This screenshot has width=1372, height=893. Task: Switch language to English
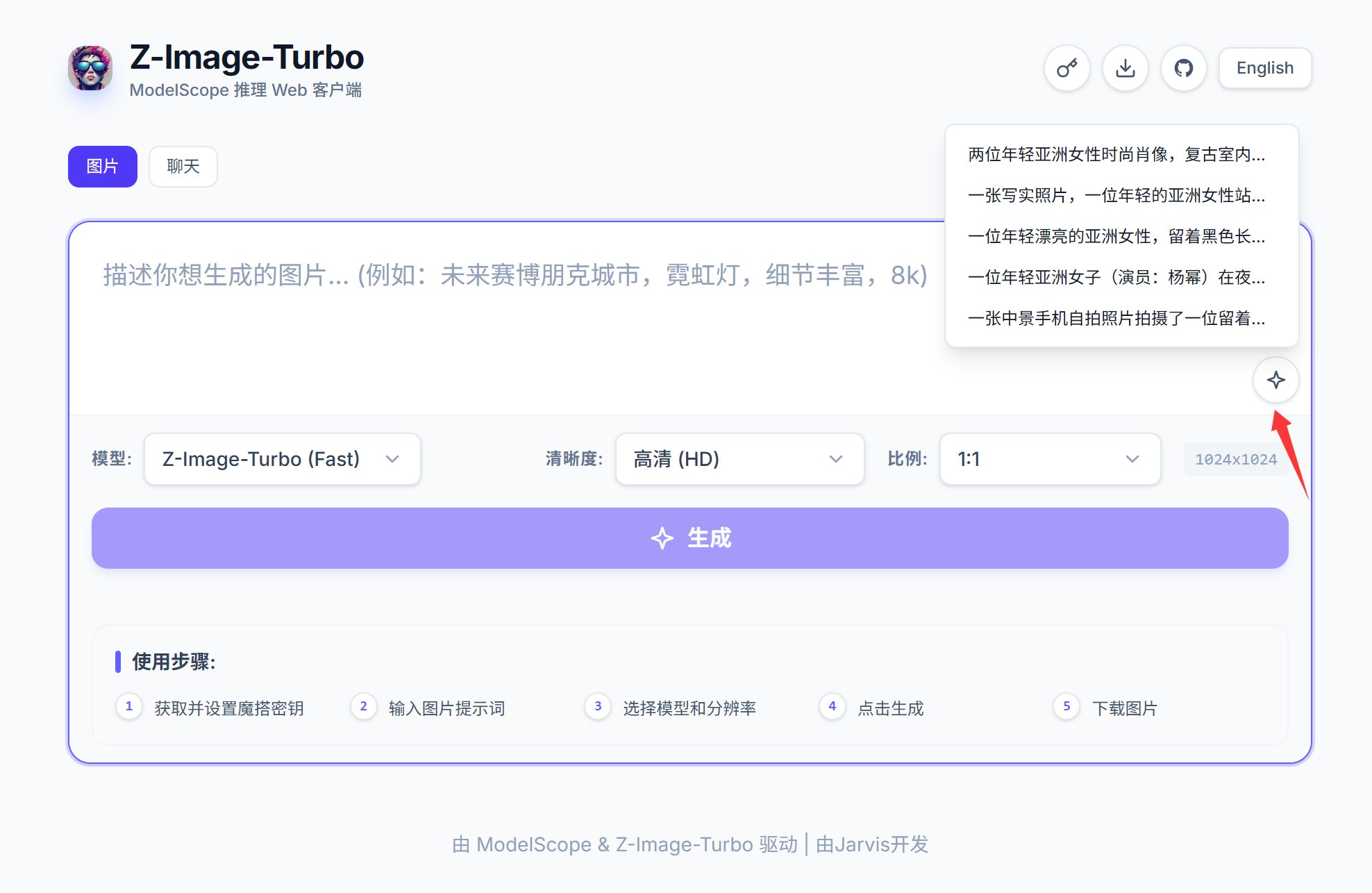pos(1264,68)
